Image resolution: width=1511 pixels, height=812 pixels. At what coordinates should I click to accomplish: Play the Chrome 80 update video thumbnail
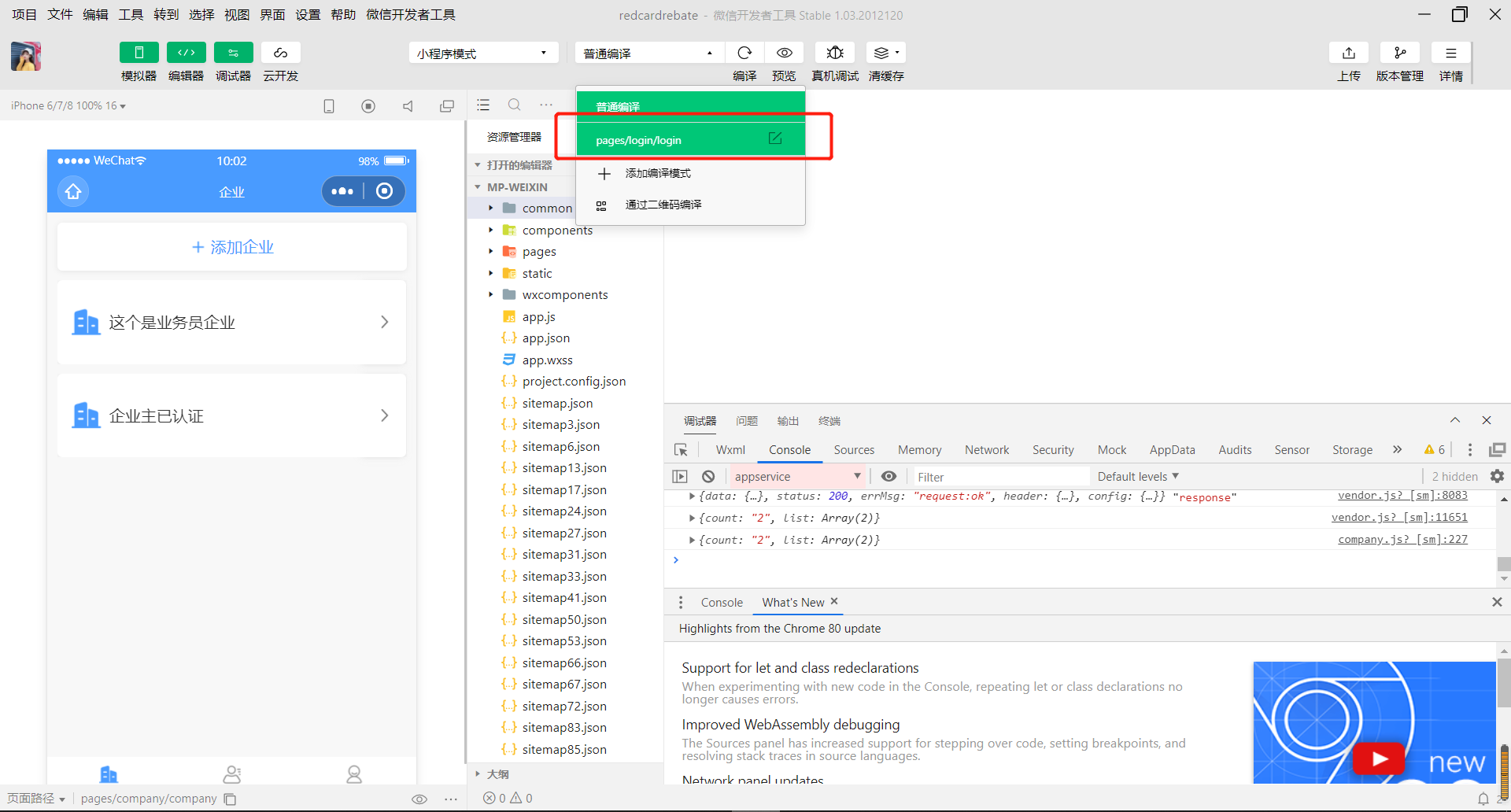click(1378, 758)
